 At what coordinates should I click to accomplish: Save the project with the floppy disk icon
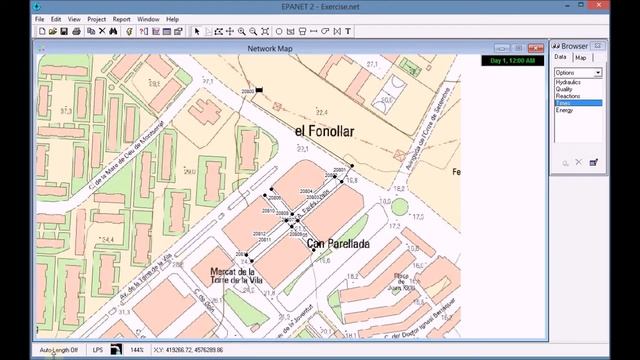[64, 31]
